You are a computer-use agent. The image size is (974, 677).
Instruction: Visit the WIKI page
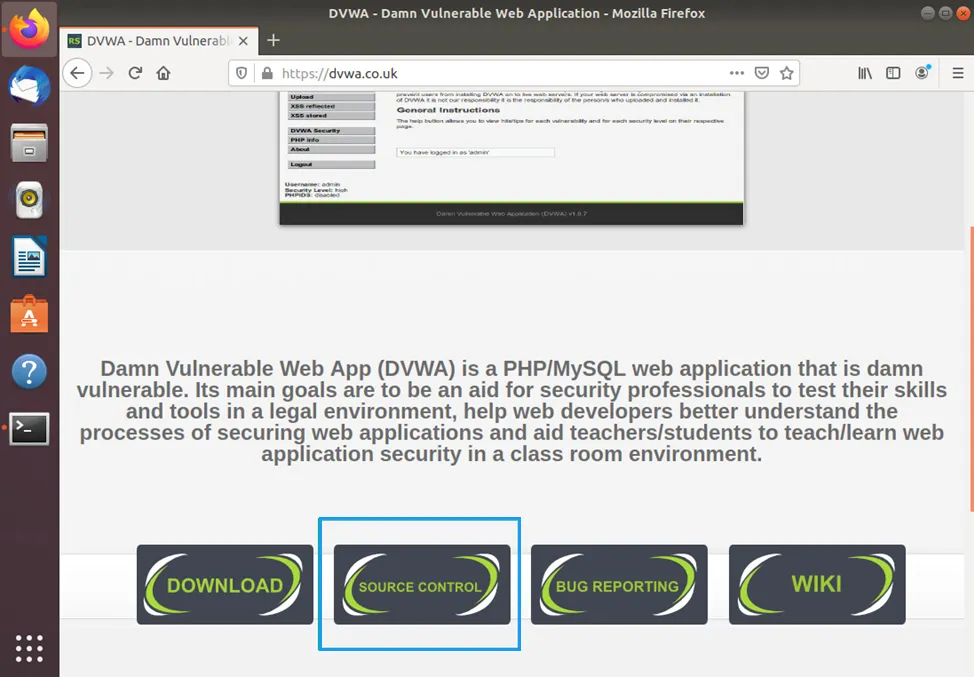(817, 584)
